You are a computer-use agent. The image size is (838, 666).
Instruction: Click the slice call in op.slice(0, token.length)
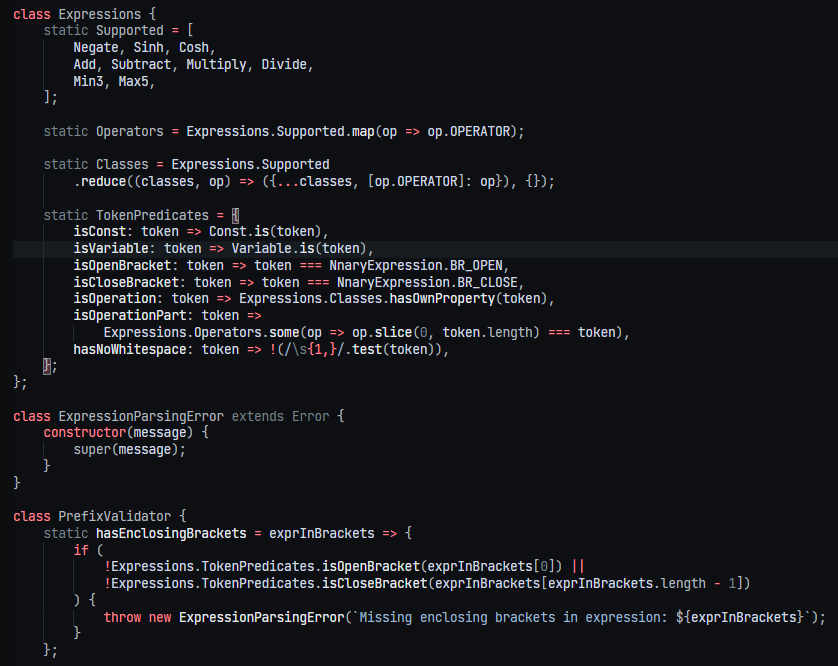click(393, 333)
